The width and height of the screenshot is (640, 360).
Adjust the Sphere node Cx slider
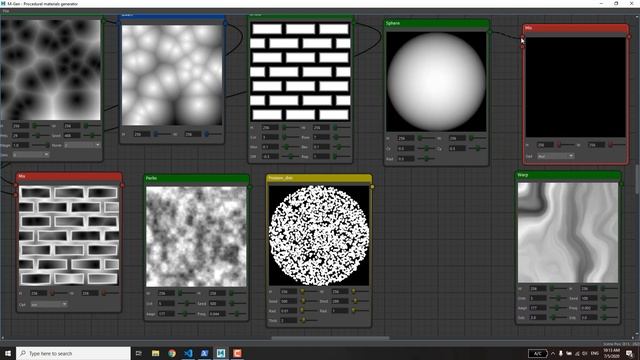pyautogui.click(x=427, y=148)
